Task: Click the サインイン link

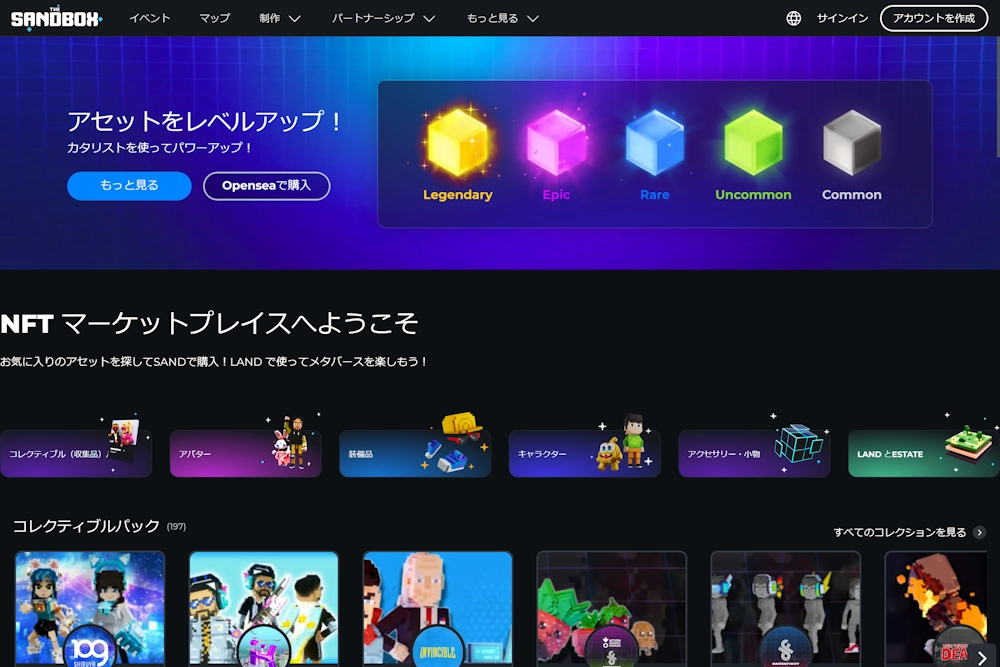Action: click(842, 18)
